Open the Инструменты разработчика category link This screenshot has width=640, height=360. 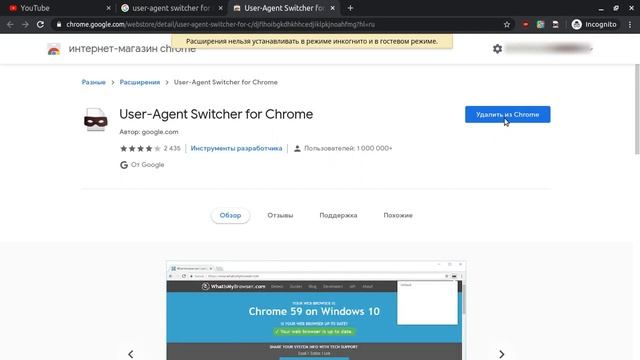point(236,148)
